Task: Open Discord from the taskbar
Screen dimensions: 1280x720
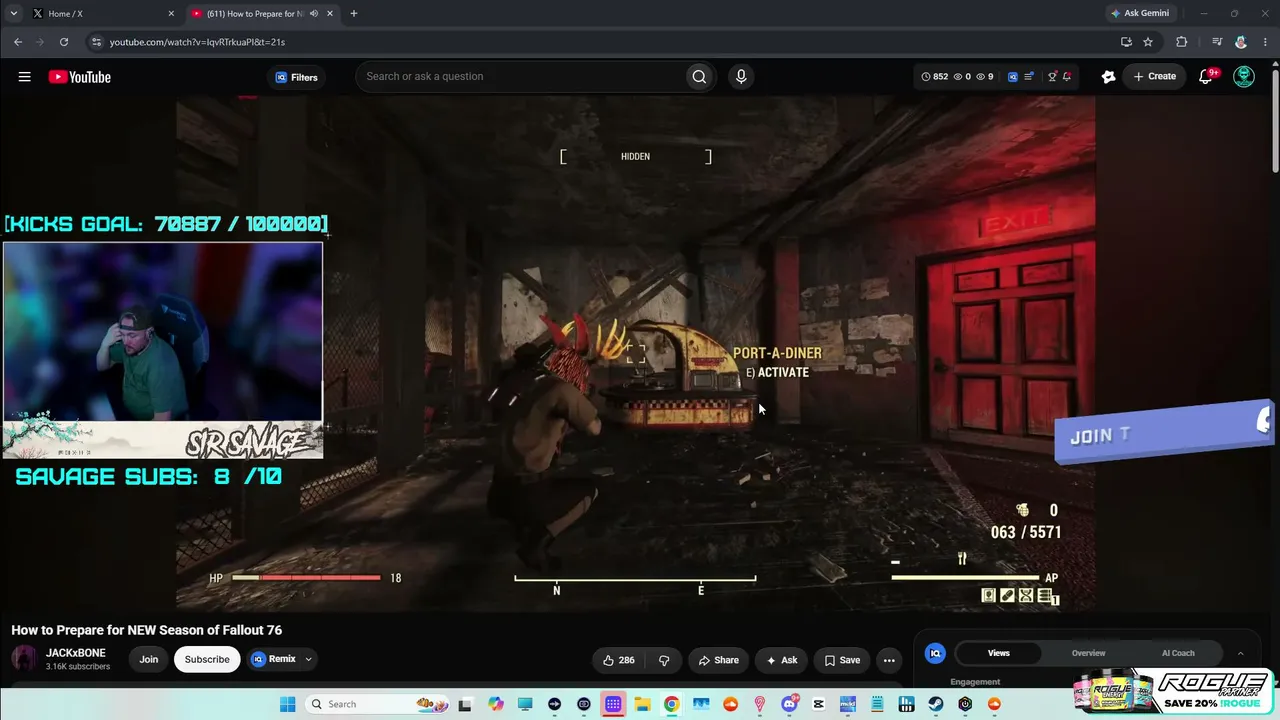Action: (789, 704)
